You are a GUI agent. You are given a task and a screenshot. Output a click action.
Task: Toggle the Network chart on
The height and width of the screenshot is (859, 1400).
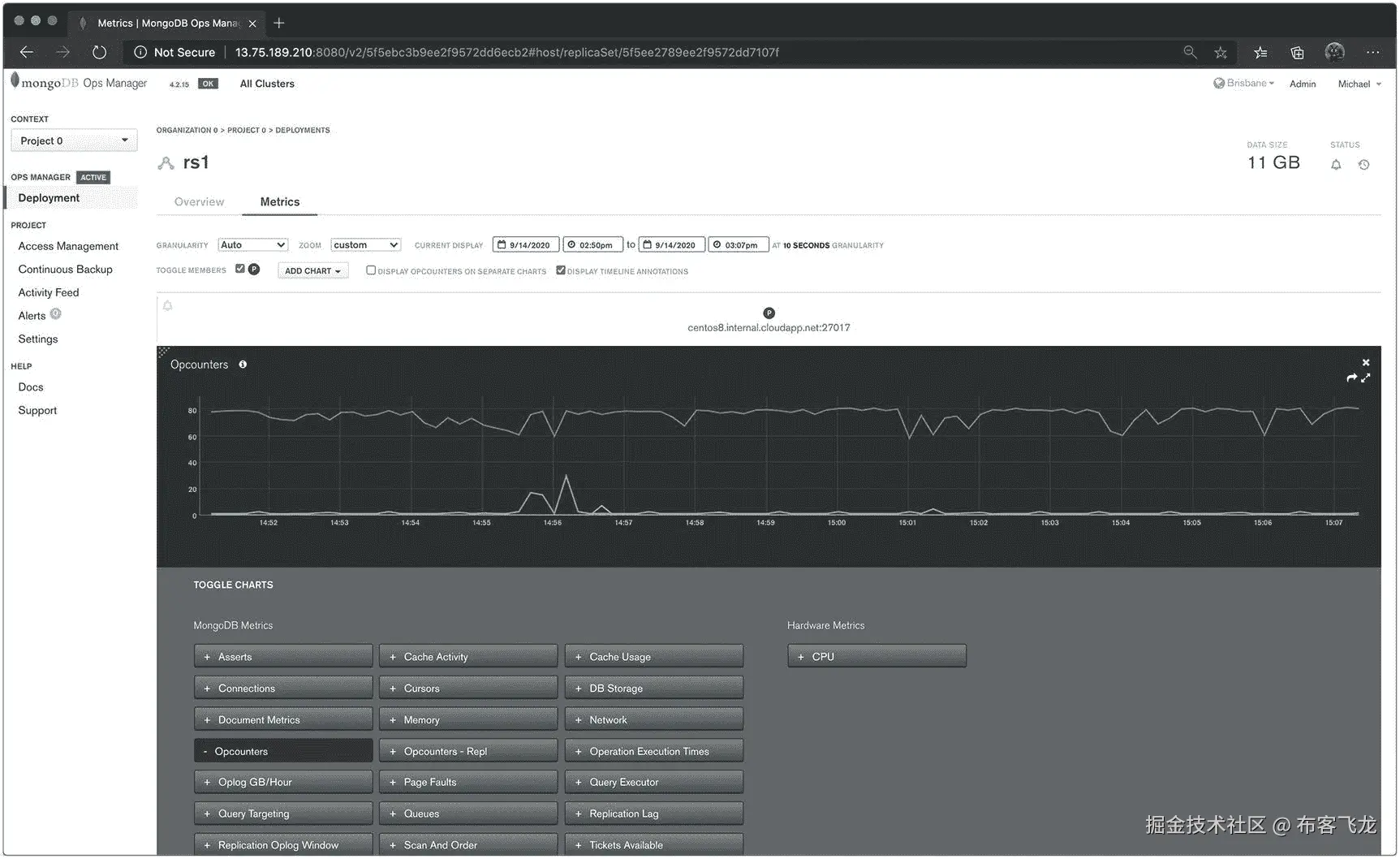pyautogui.click(x=654, y=720)
